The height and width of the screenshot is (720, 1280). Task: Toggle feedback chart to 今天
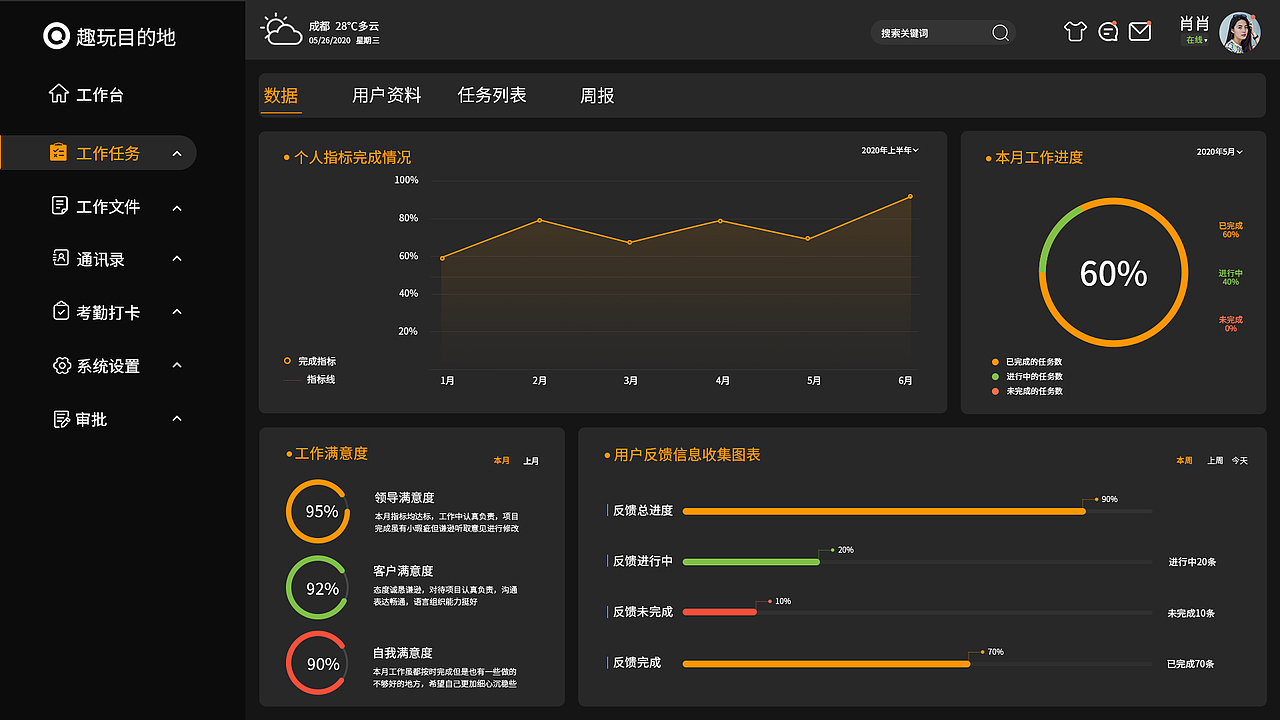(x=1240, y=460)
